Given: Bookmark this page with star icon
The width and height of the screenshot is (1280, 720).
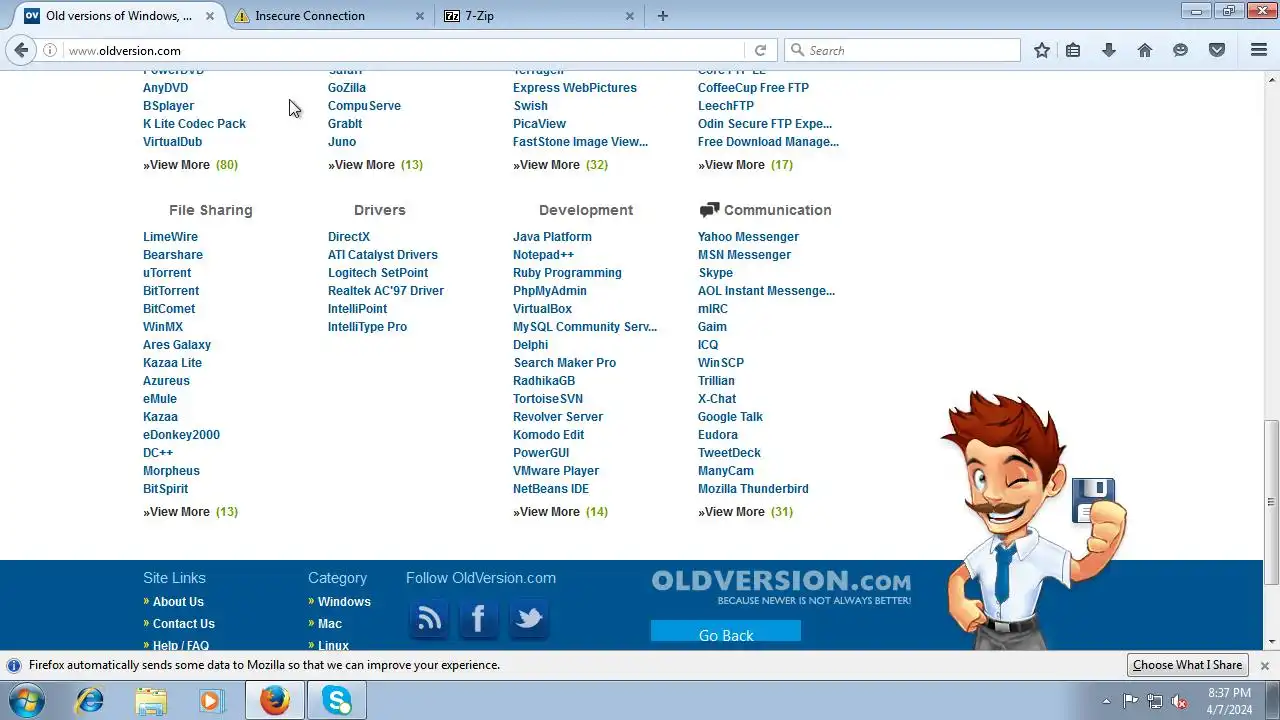Looking at the screenshot, I should tap(1042, 50).
